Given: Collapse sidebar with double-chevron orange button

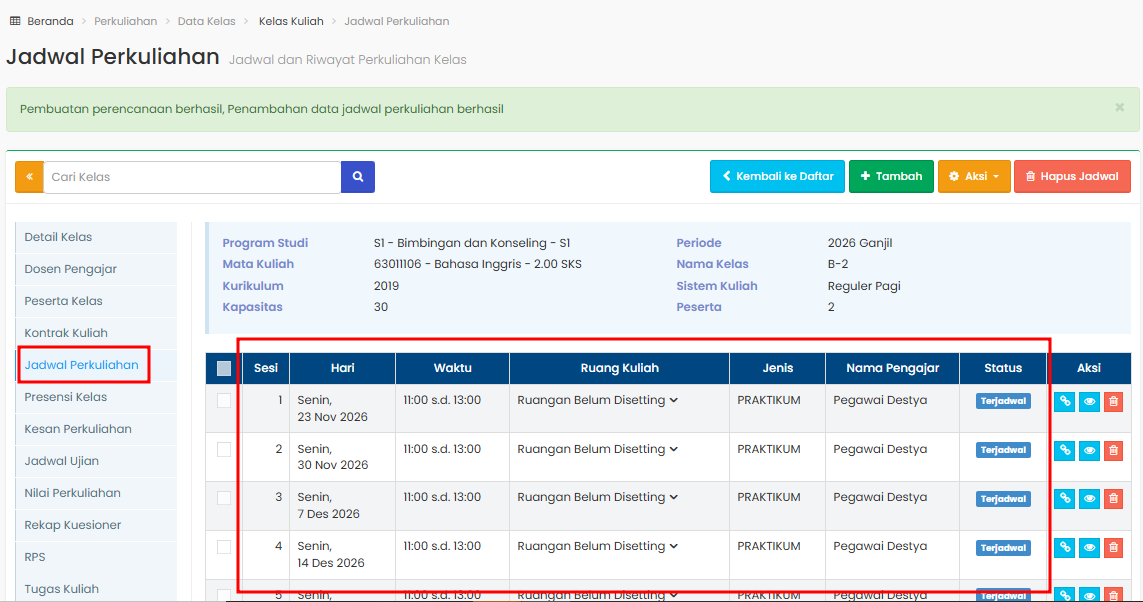Looking at the screenshot, I should coord(29,177).
